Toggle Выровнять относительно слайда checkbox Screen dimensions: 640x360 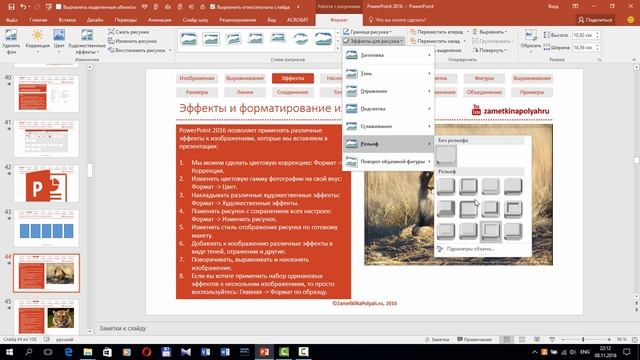pos(212,7)
